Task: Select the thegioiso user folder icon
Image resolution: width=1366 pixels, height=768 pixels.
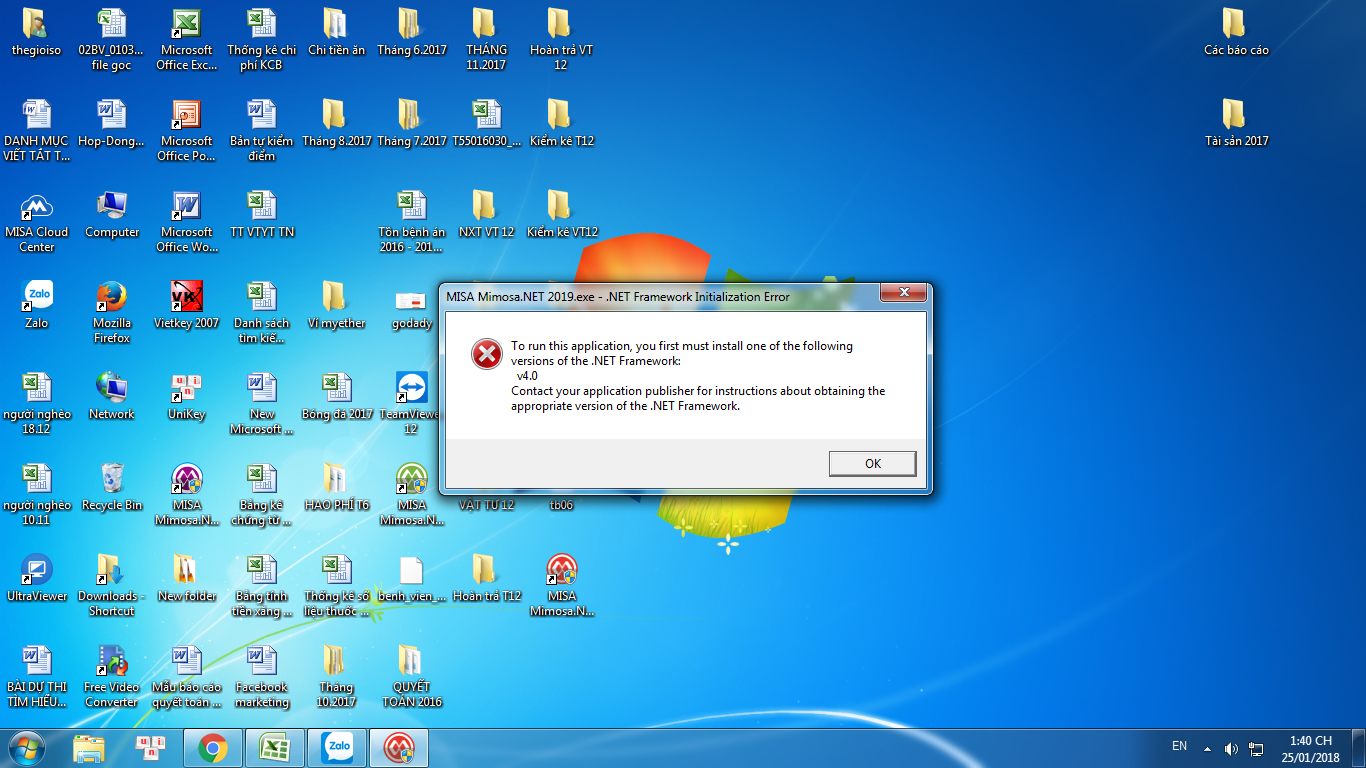Action: [x=37, y=32]
